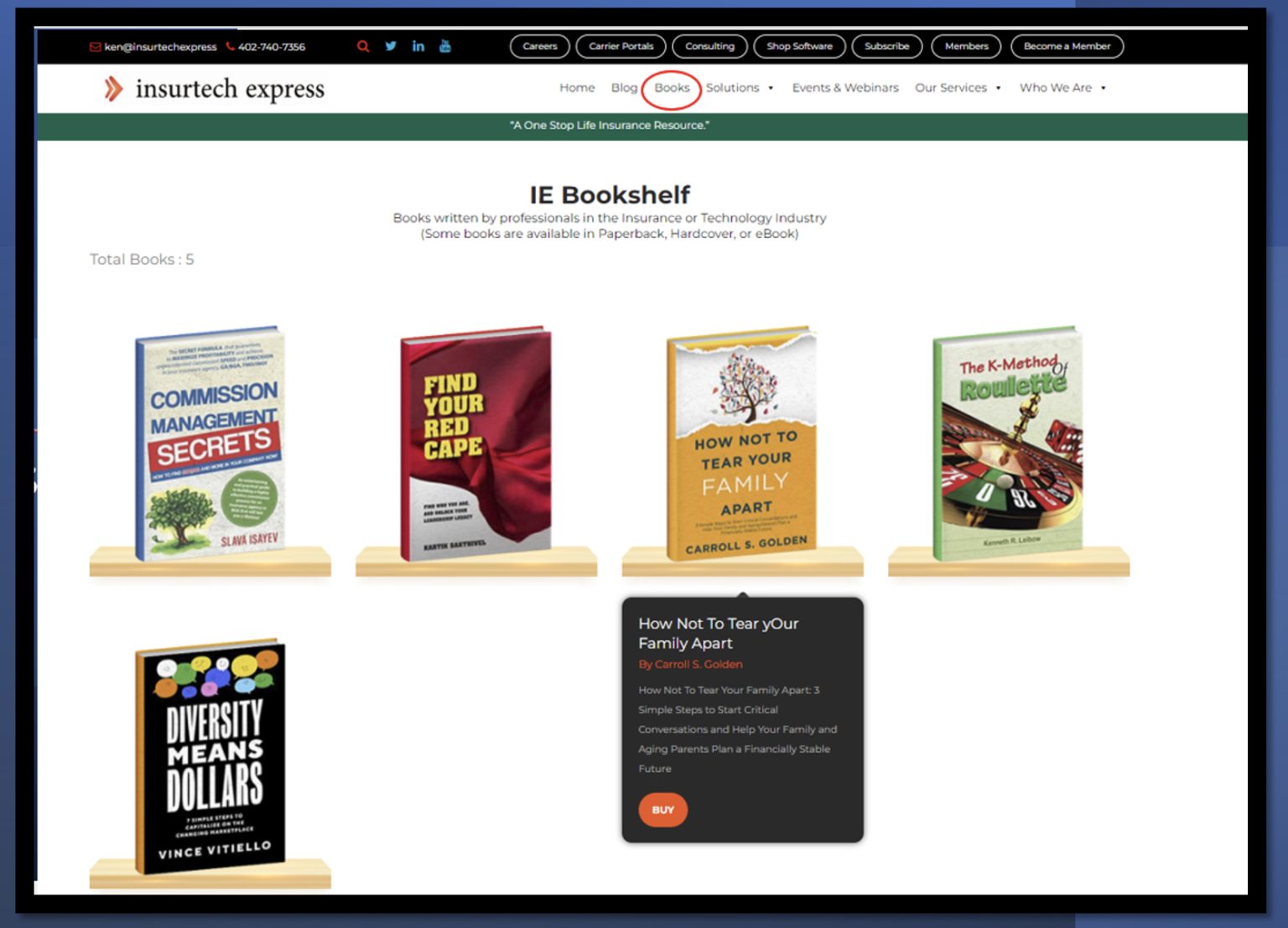This screenshot has width=1288, height=928.
Task: Click the phone handset icon
Action: tap(231, 47)
